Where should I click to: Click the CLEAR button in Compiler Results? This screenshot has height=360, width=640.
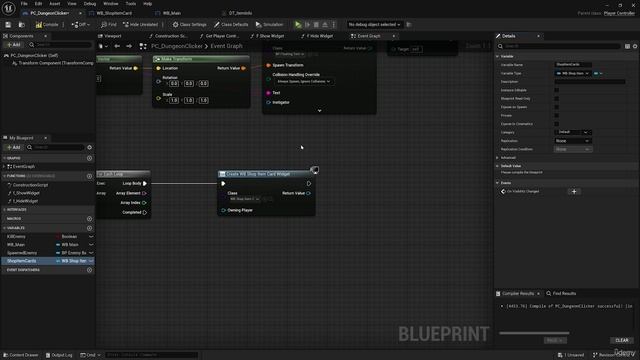(x=622, y=340)
